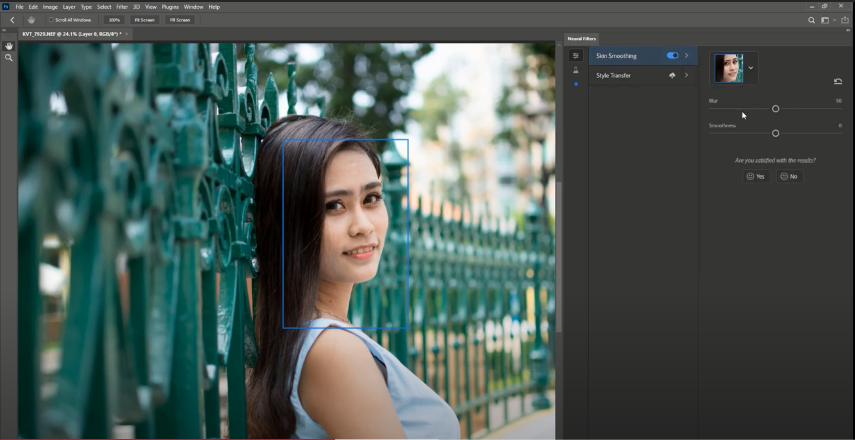Click the Blur slider handle
This screenshot has height=440, width=855.
(x=775, y=109)
